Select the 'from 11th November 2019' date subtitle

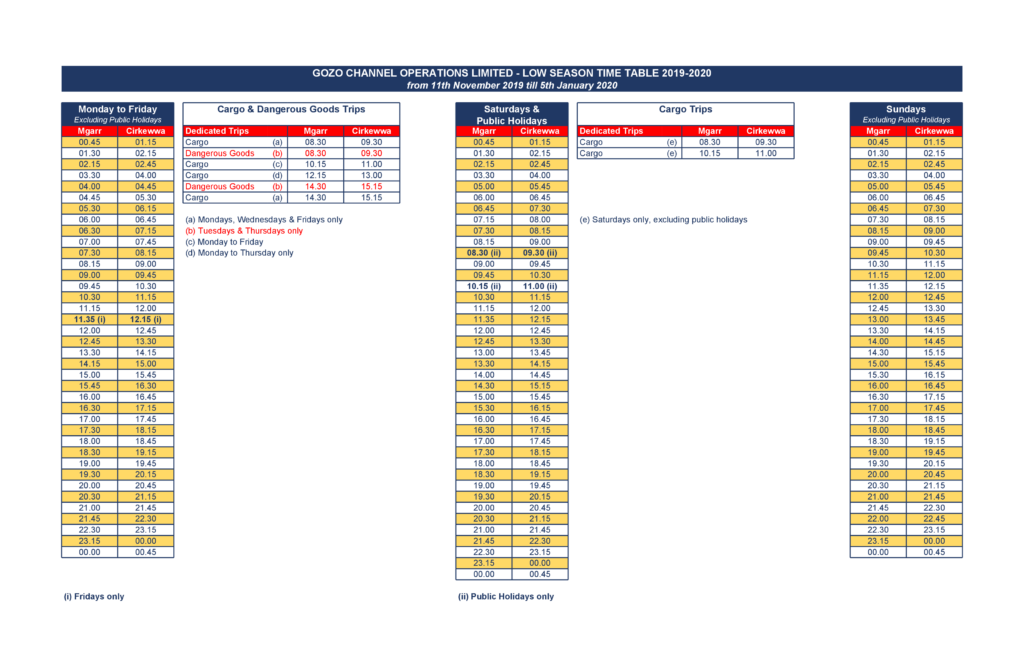click(511, 86)
